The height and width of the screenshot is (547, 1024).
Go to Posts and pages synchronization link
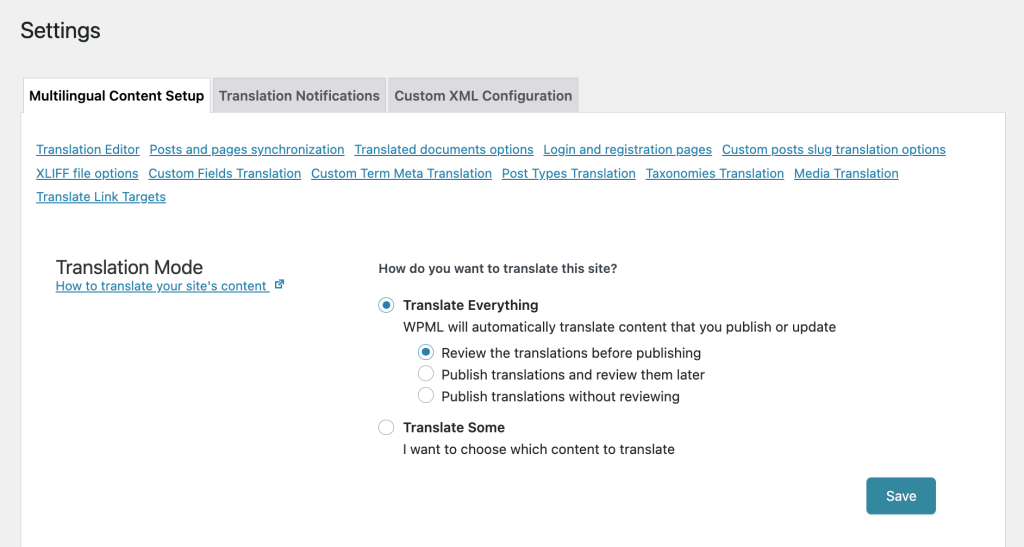[x=247, y=149]
